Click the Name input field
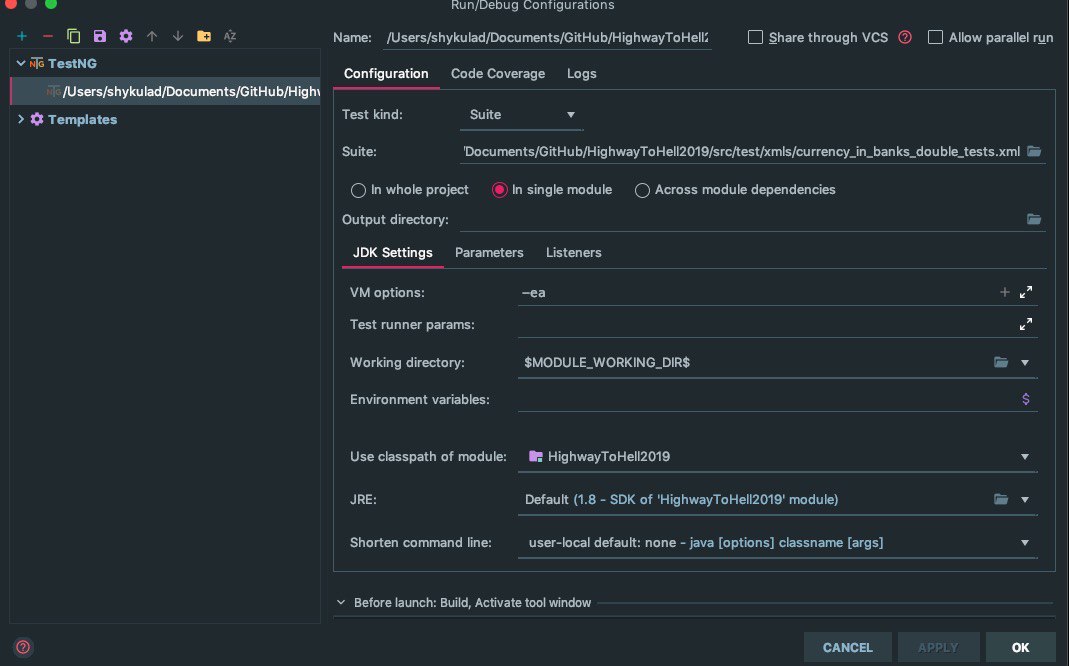 click(x=547, y=37)
